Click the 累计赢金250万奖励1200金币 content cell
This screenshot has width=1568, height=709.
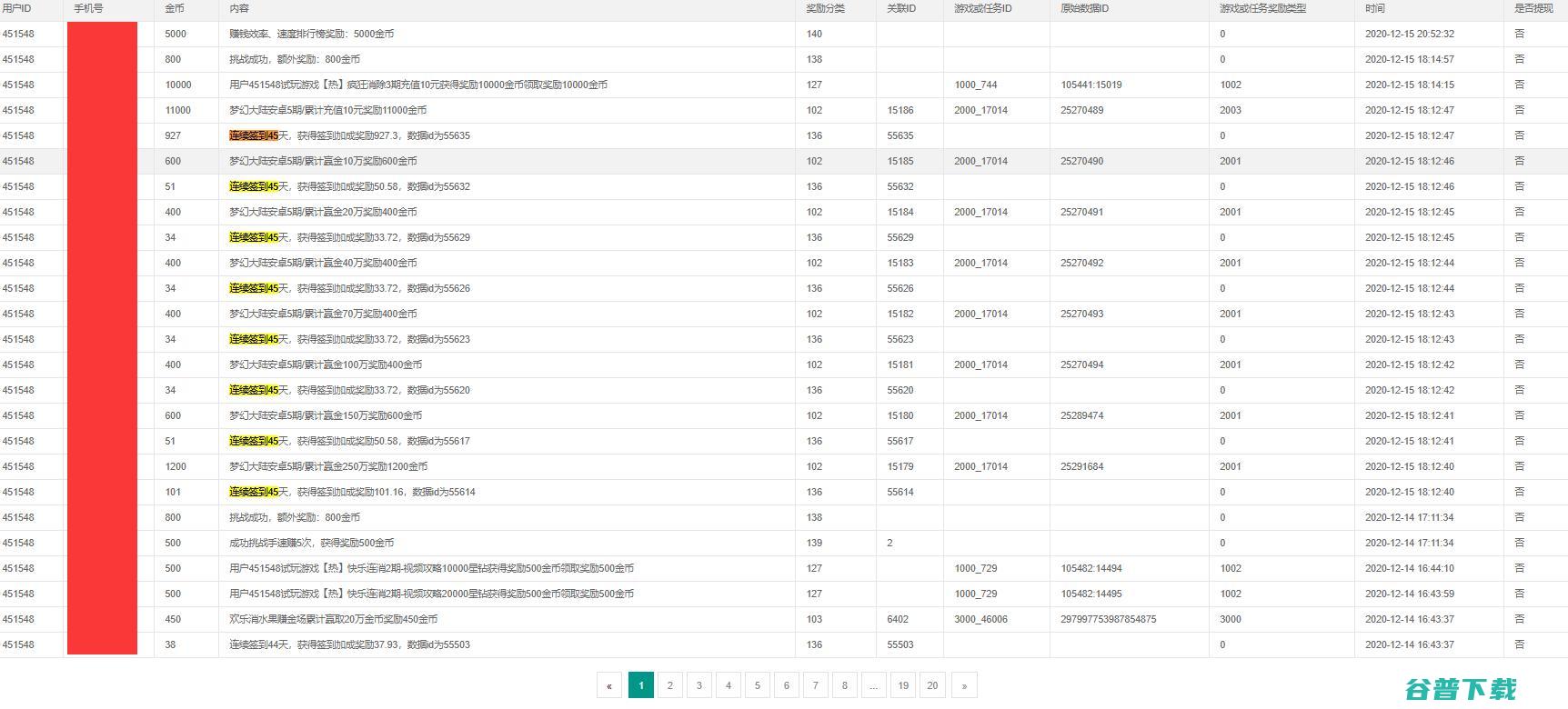(328, 466)
